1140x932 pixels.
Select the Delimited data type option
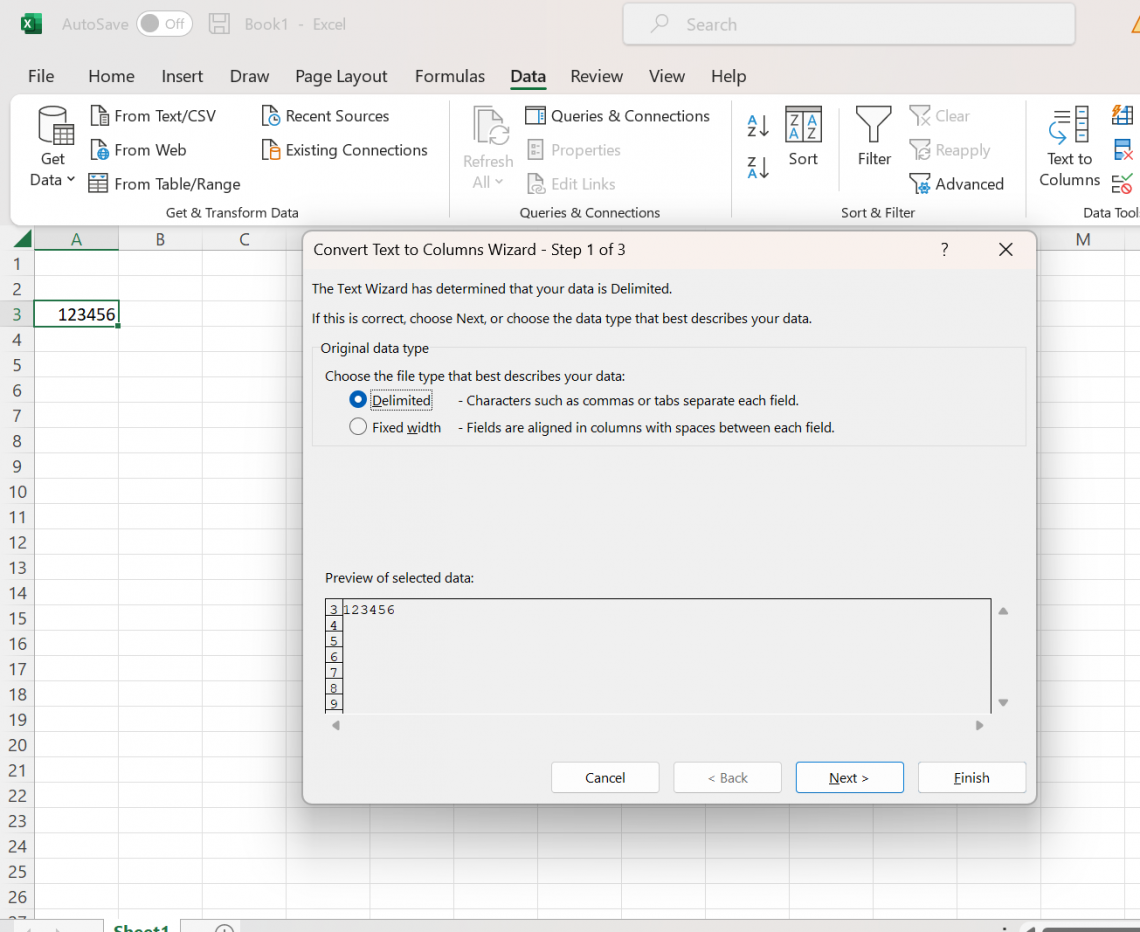pos(358,399)
